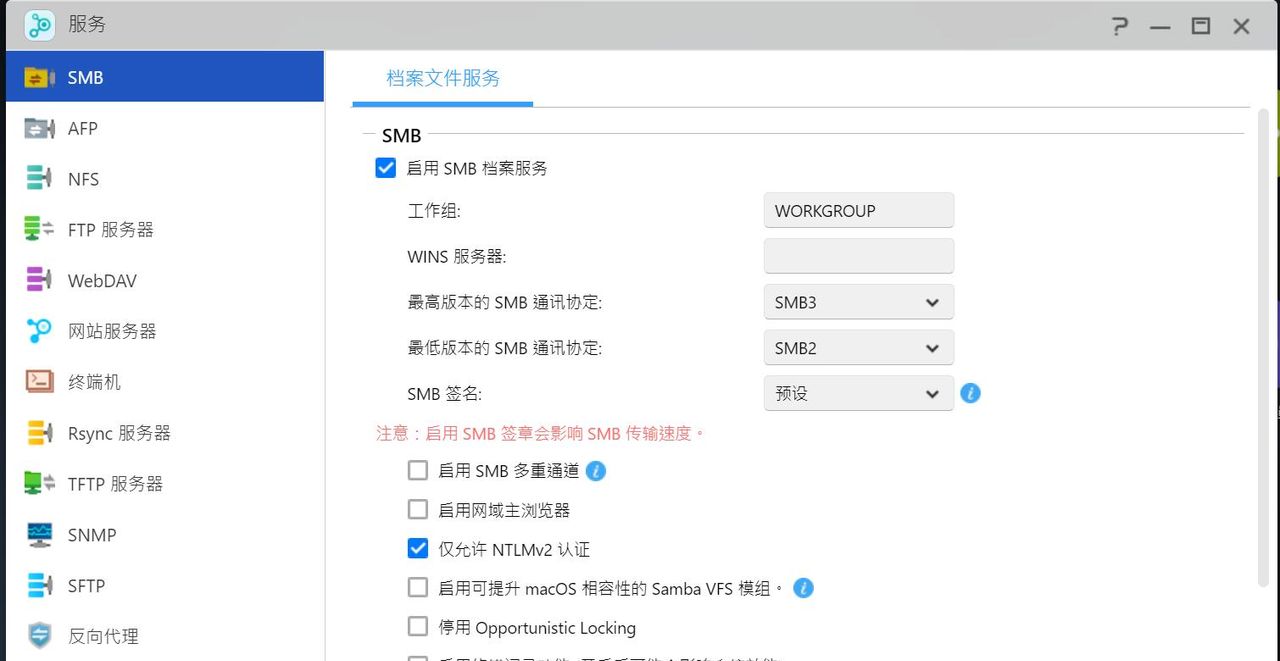Open SNMP settings
This screenshot has height=661, width=1280.
point(165,535)
